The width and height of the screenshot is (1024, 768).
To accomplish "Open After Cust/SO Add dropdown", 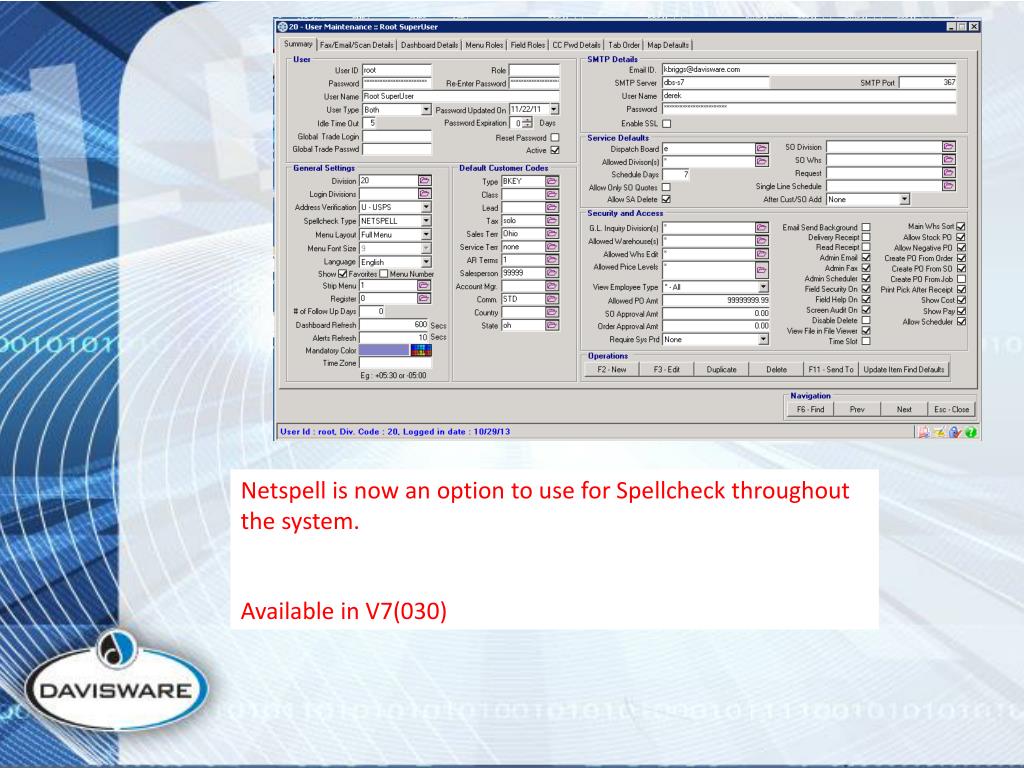I will [904, 199].
